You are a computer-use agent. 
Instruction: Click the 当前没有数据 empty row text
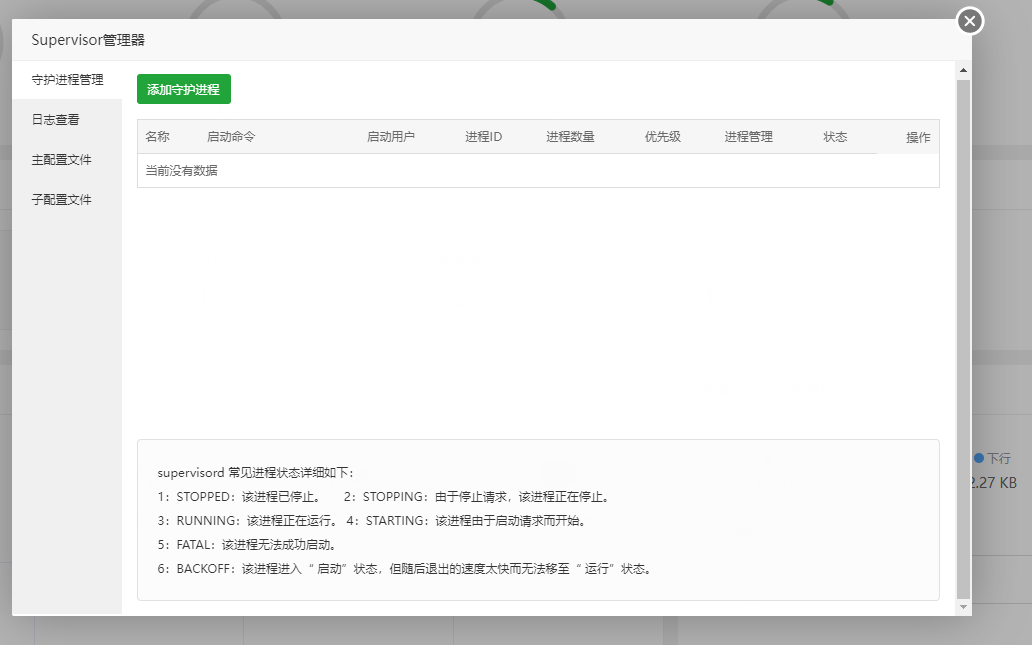182,170
